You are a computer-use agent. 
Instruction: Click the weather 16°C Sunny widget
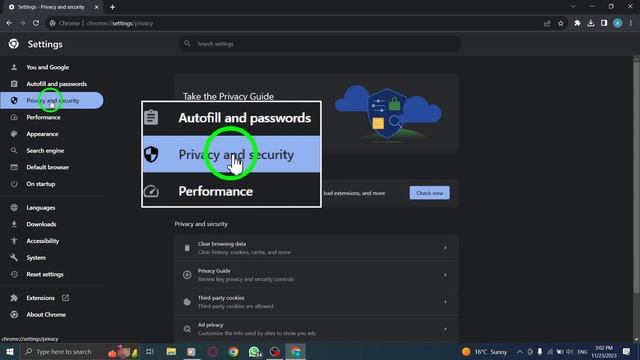(x=484, y=351)
